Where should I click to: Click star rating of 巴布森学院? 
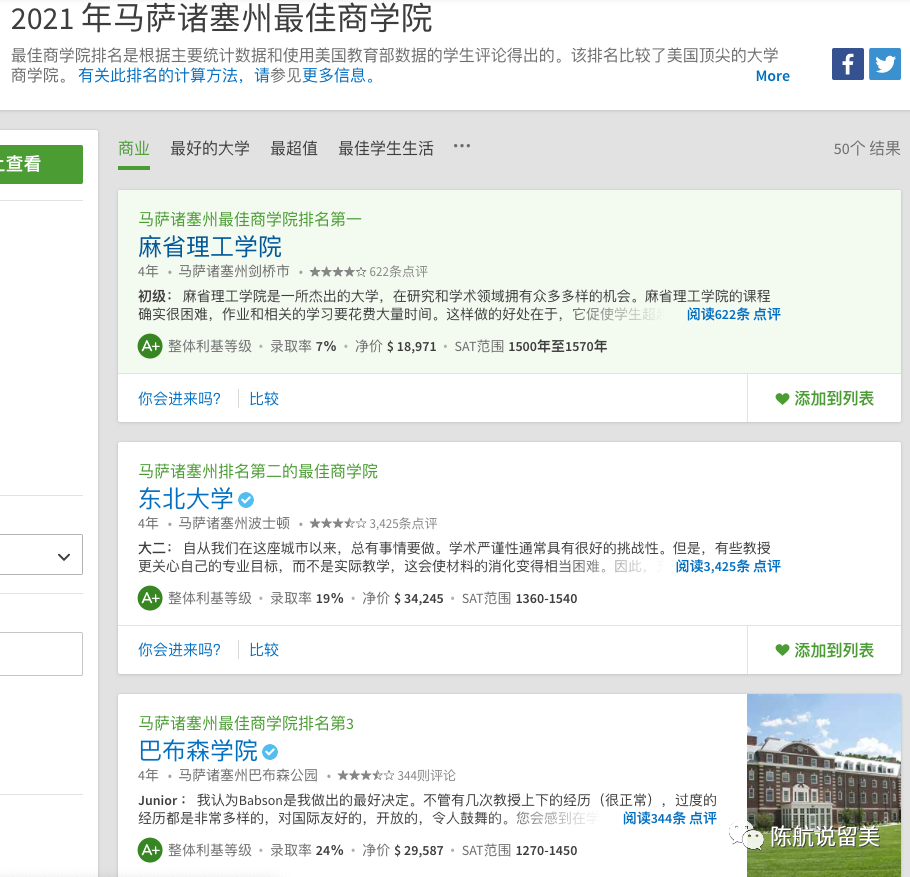click(x=366, y=775)
